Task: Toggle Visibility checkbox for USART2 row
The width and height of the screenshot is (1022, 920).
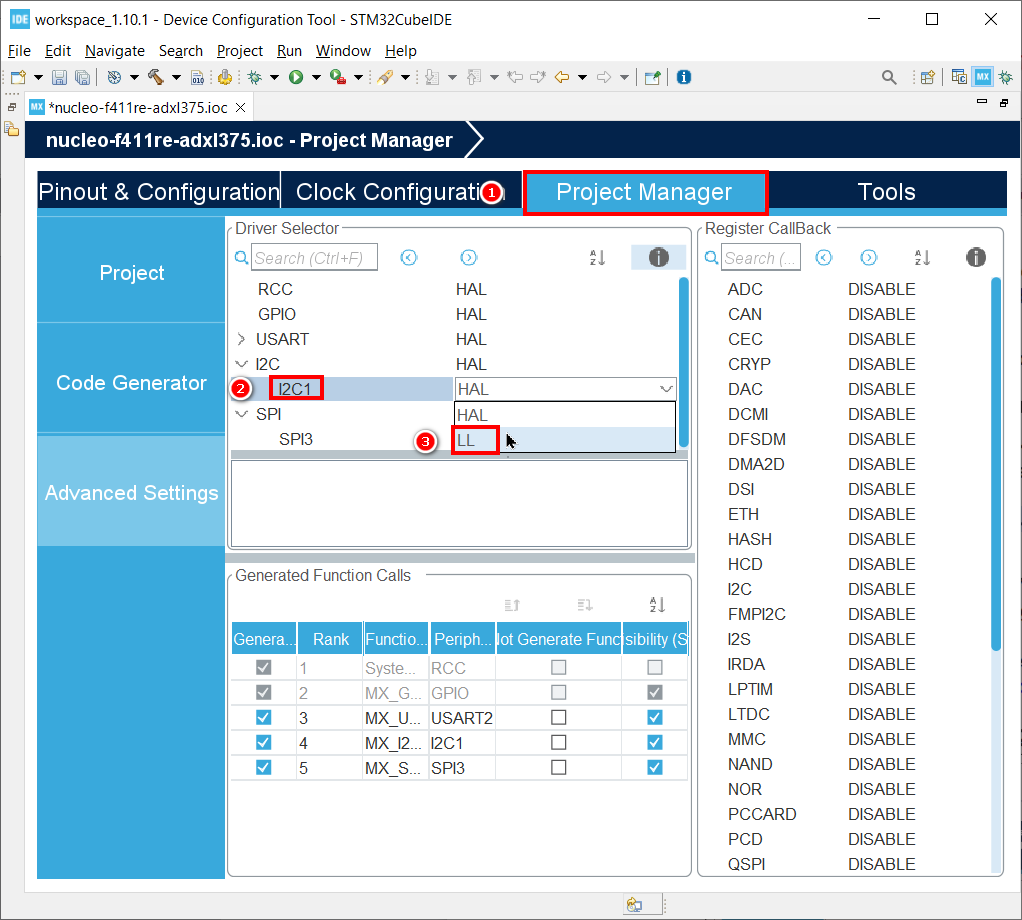Action: [x=655, y=717]
